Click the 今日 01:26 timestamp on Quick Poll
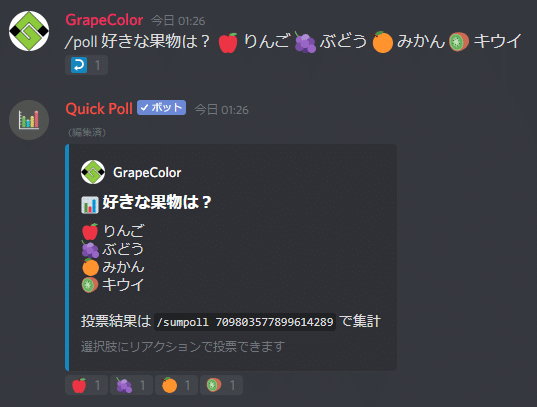Viewport: 537px width, 407px height. [x=221, y=110]
